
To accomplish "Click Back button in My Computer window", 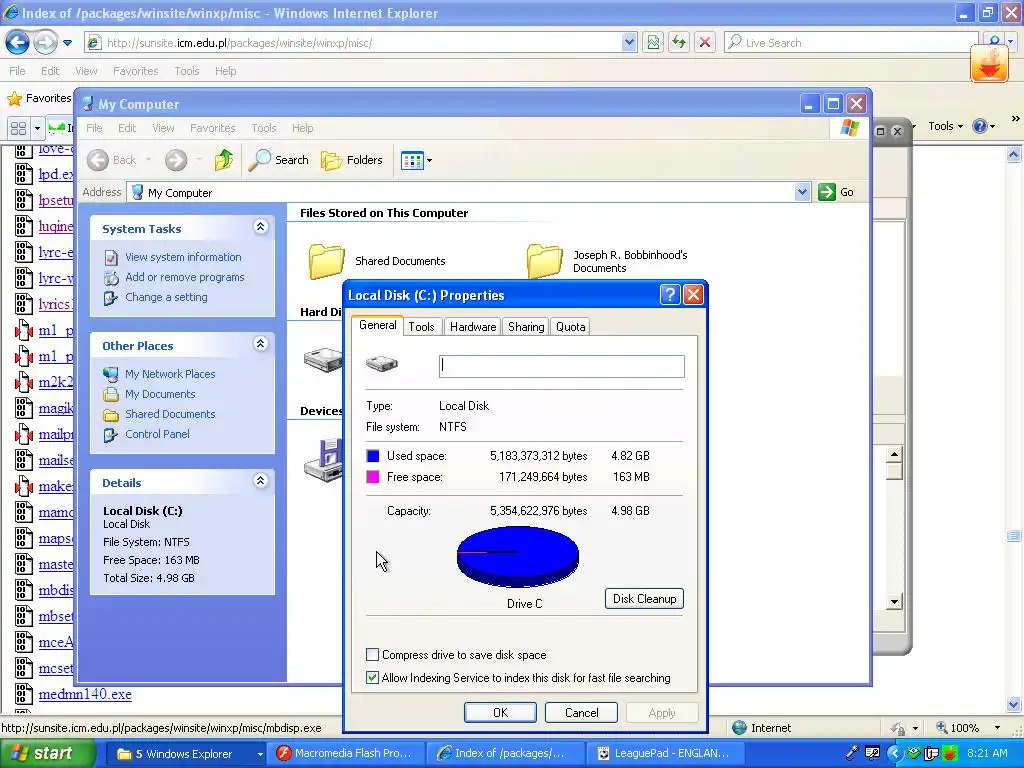I will 112,160.
